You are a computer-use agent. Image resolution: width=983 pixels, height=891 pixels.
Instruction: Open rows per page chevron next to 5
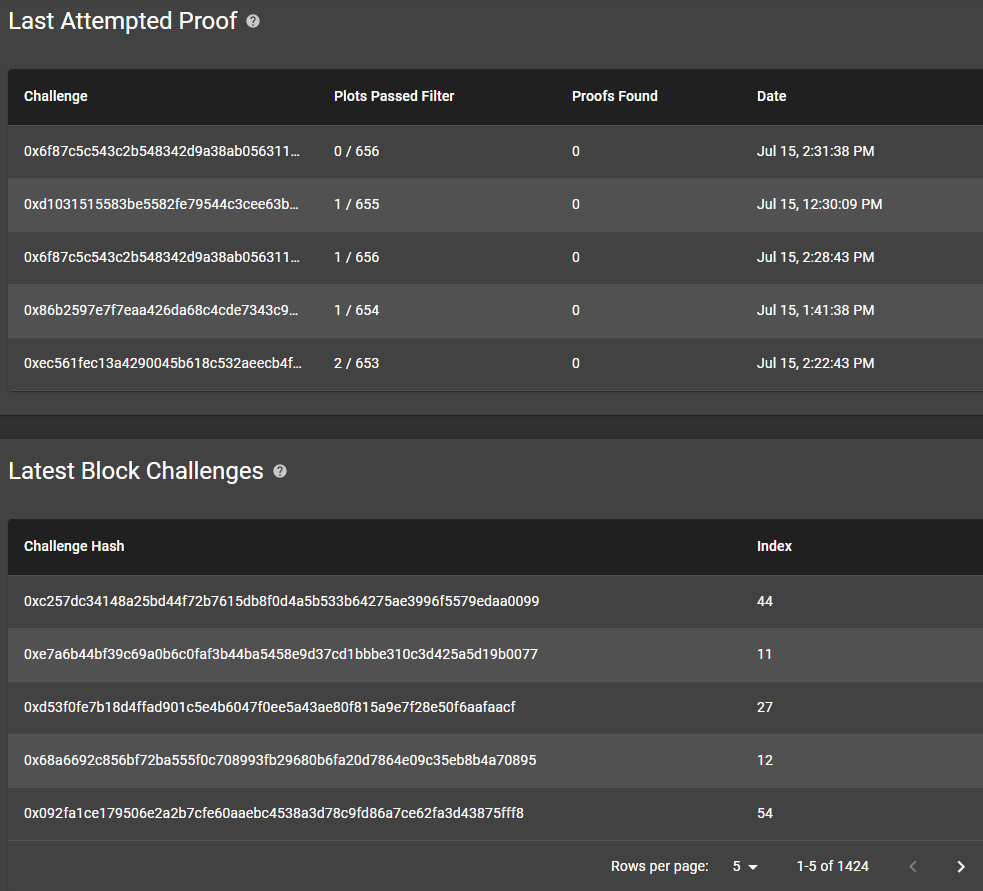755,866
